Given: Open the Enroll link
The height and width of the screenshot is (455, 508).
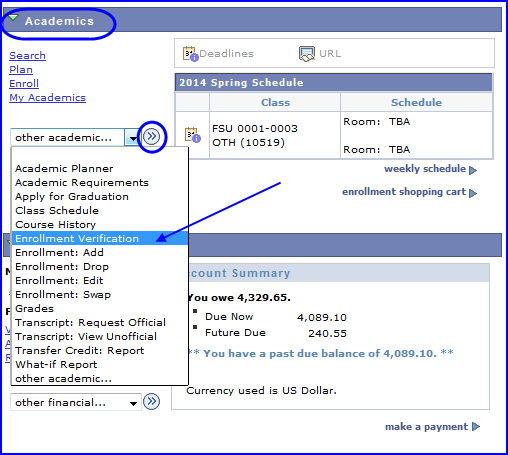Looking at the screenshot, I should pos(24,83).
